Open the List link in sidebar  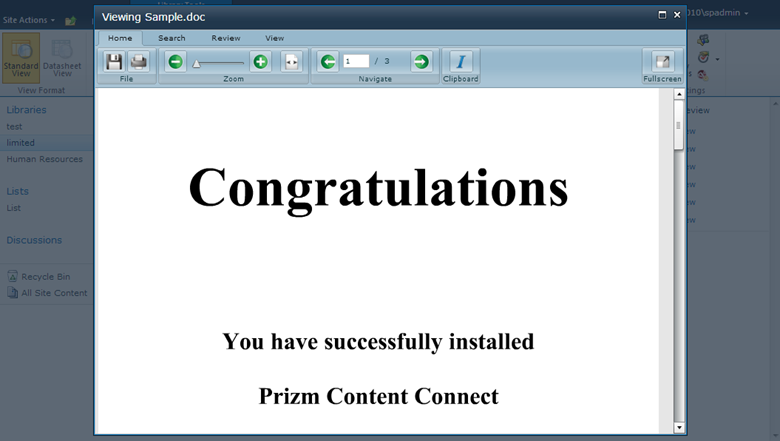pos(13,208)
